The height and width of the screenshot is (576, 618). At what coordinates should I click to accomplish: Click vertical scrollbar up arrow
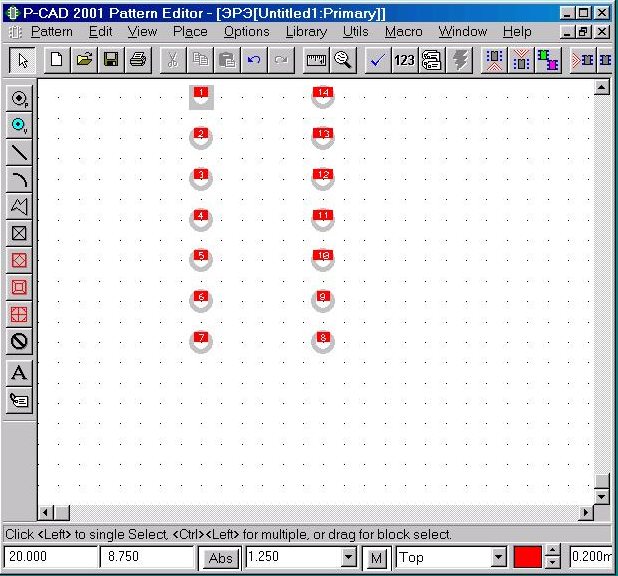tap(601, 87)
